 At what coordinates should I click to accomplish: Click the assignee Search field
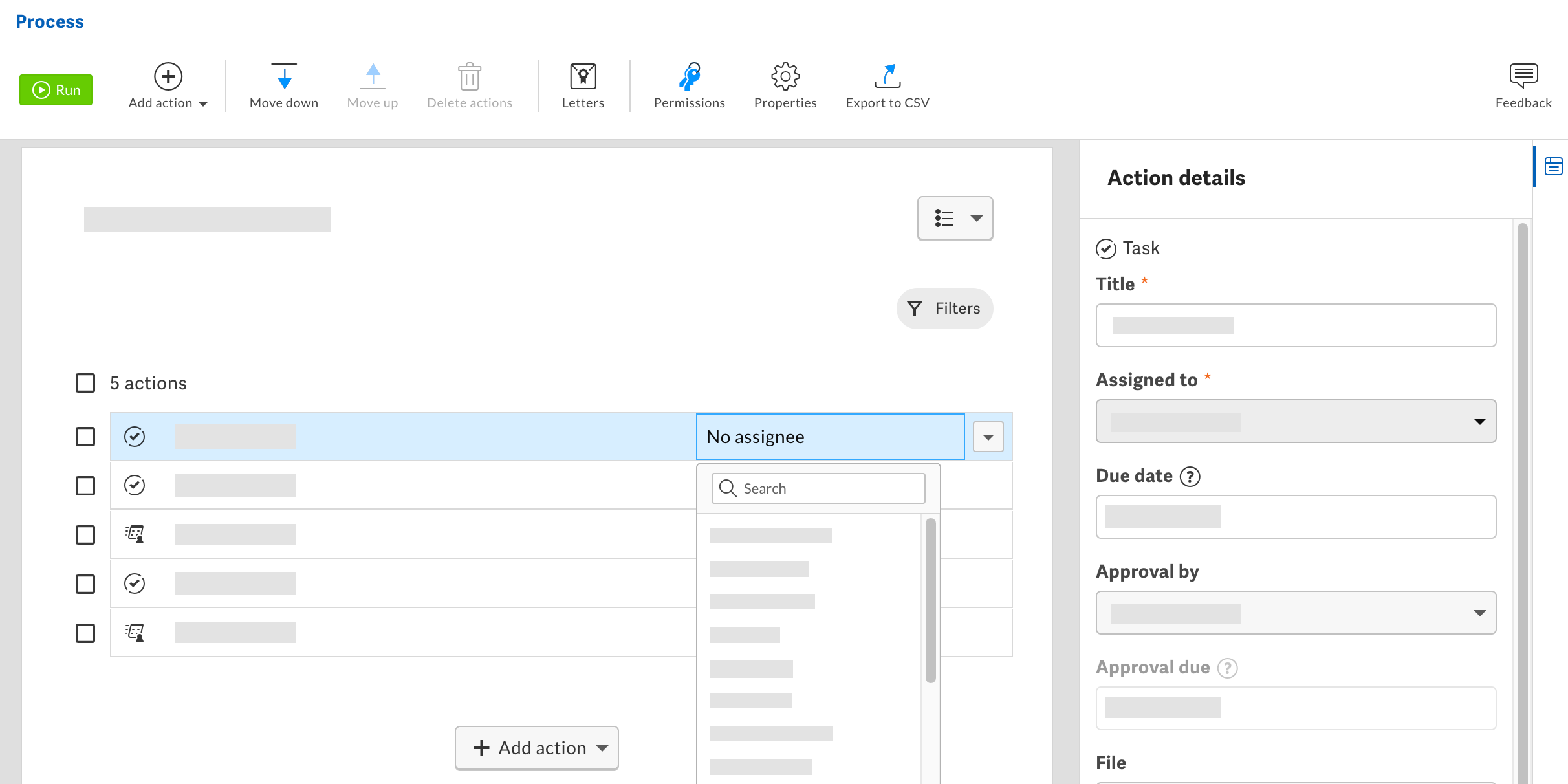point(818,488)
